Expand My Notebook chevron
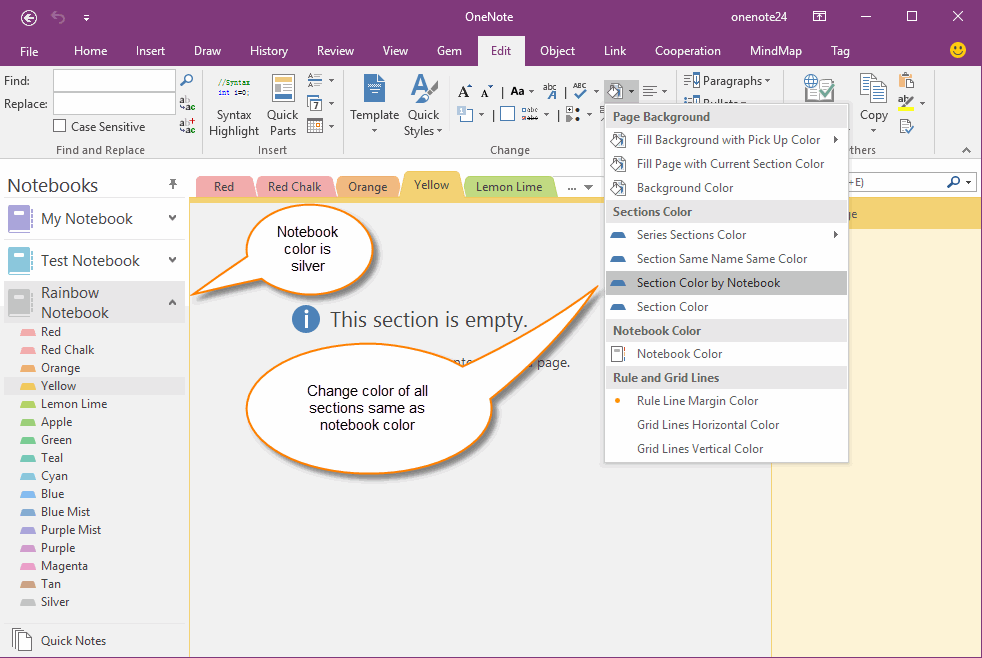The height and width of the screenshot is (658, 982). tap(172, 218)
